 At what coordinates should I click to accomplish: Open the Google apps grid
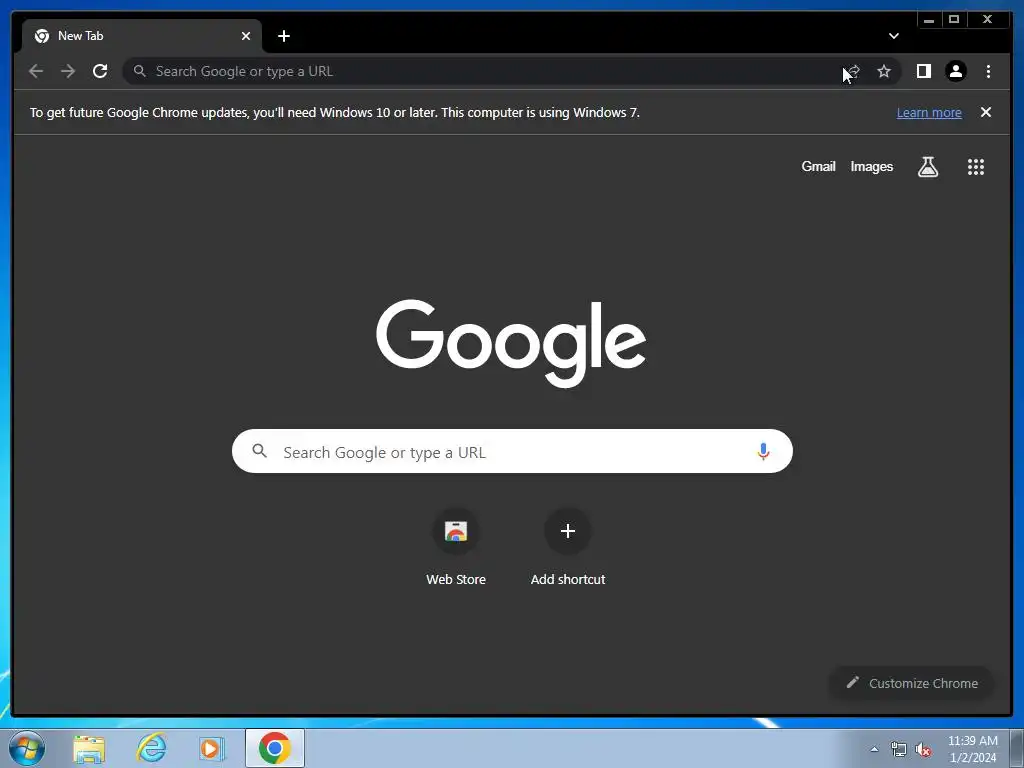pyautogui.click(x=976, y=167)
